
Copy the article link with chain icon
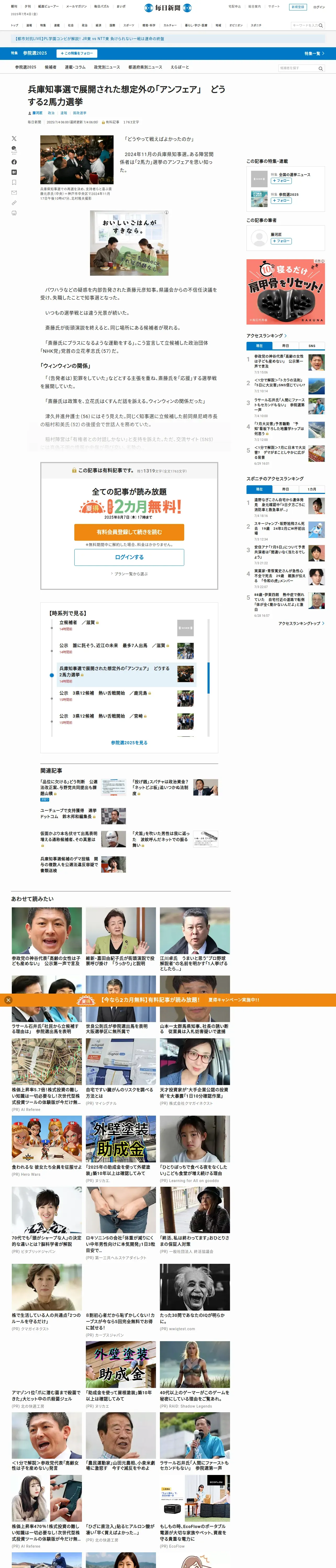tap(14, 203)
